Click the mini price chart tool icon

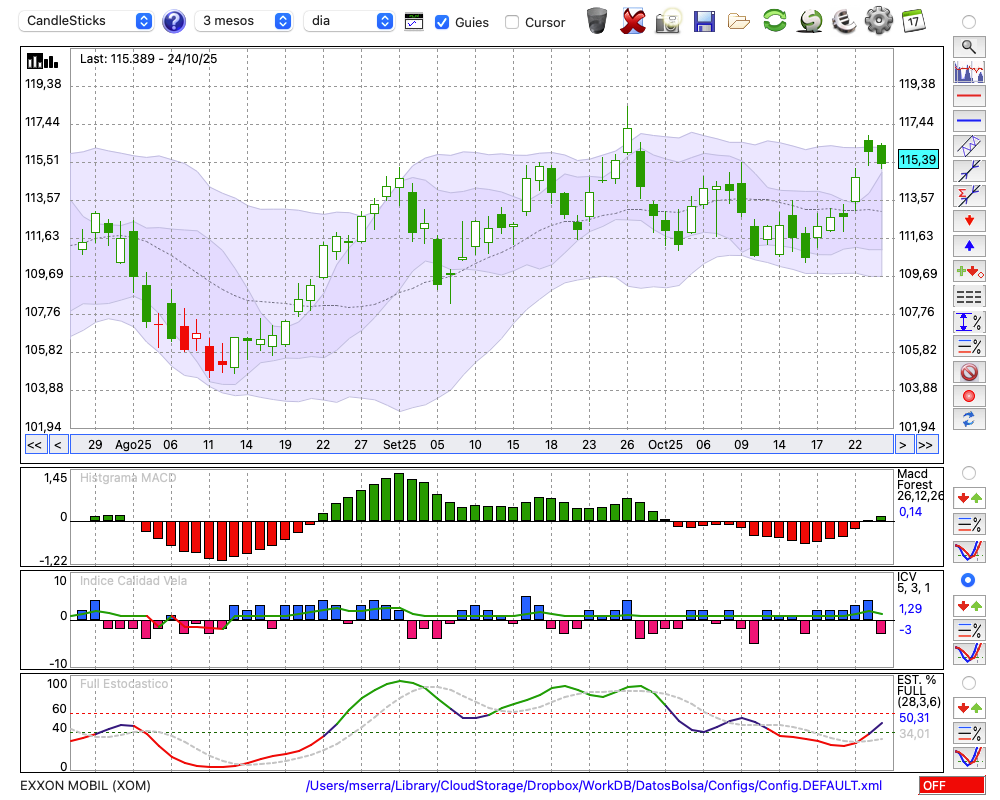[x=969, y=71]
